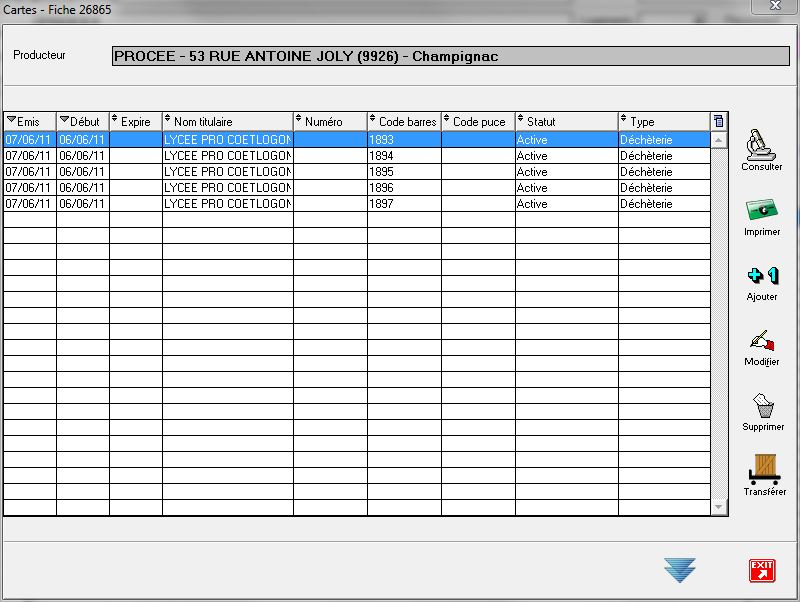The width and height of the screenshot is (800, 602).
Task: Click the Supprimer trash bin icon
Action: click(x=763, y=406)
